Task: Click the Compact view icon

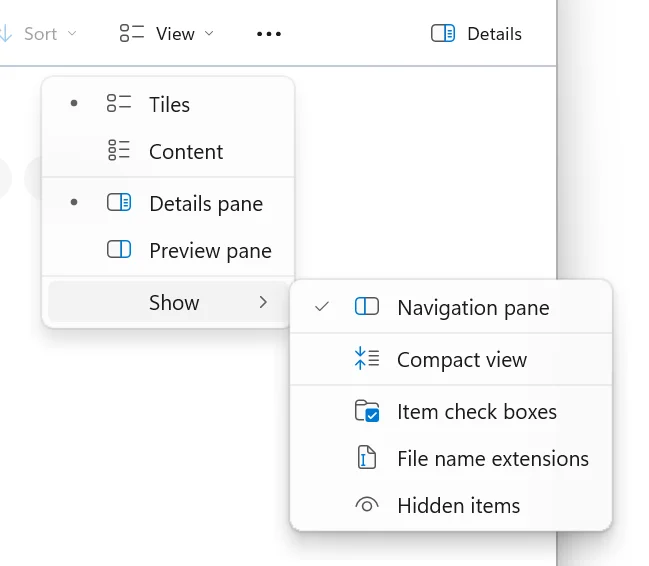Action: pos(367,360)
